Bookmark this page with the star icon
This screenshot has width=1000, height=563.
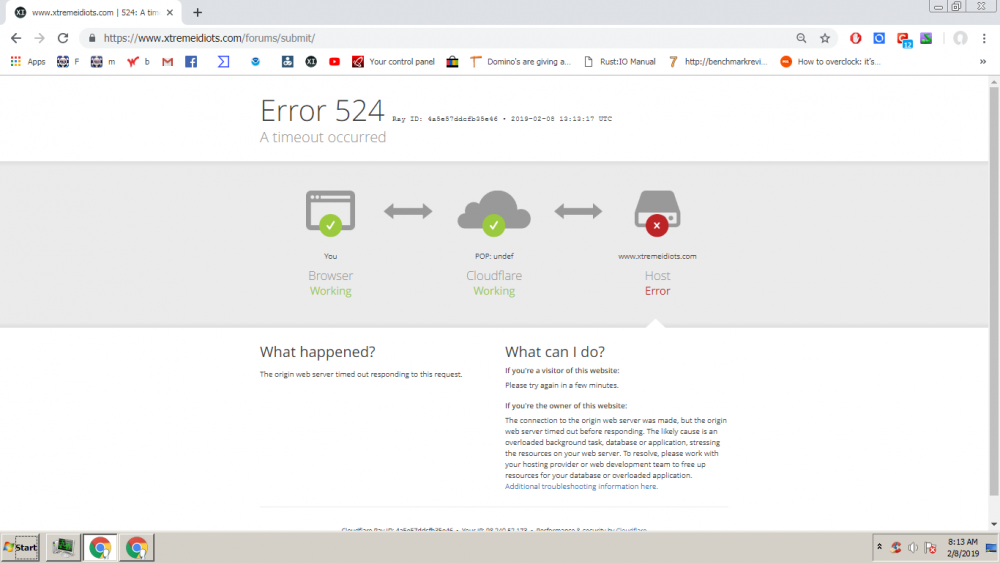[x=825, y=38]
